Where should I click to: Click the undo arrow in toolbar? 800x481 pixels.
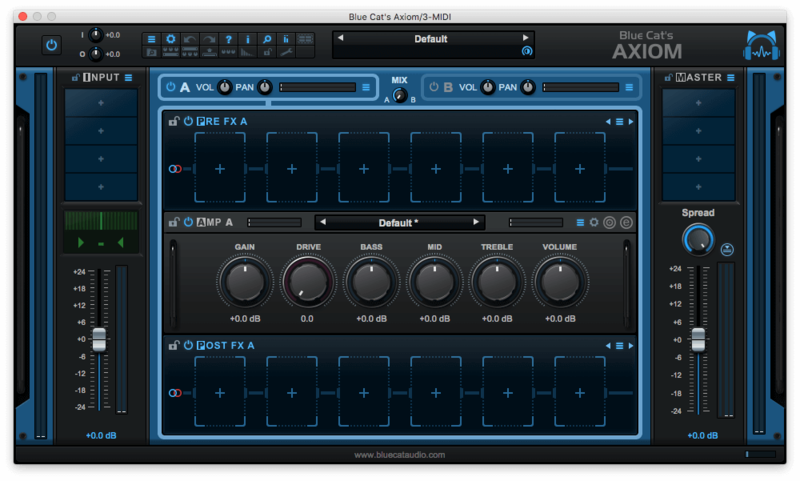(188, 39)
